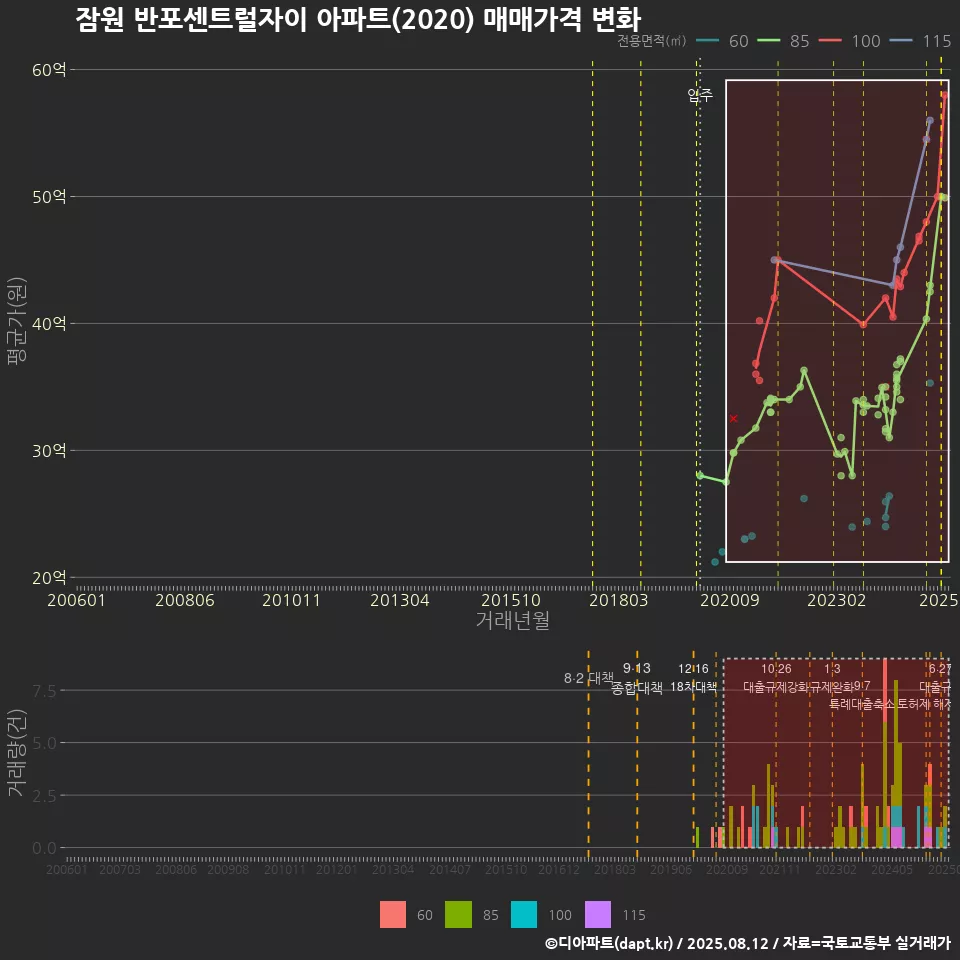The height and width of the screenshot is (960, 960).
Task: Click the 40억 y-axis label
Action: [49, 323]
